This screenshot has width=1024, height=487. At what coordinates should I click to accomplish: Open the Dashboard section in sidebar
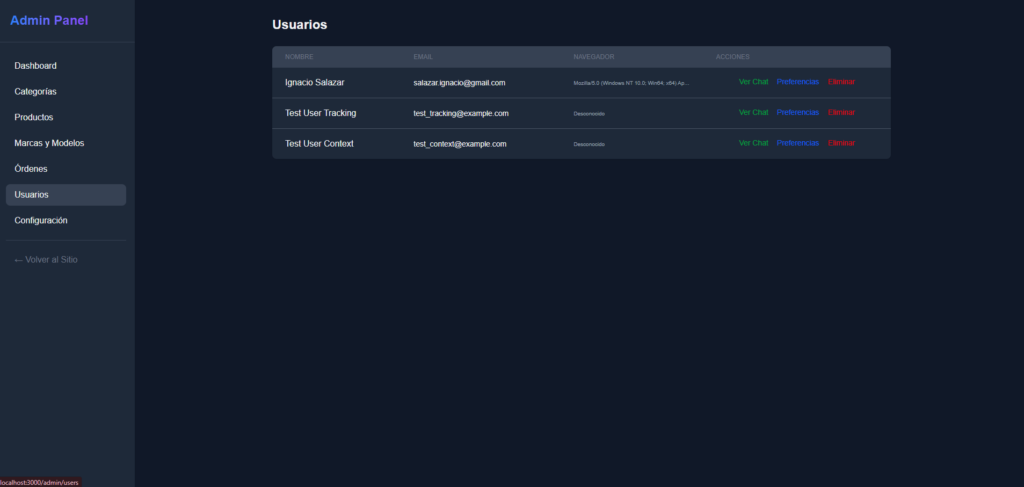[36, 66]
